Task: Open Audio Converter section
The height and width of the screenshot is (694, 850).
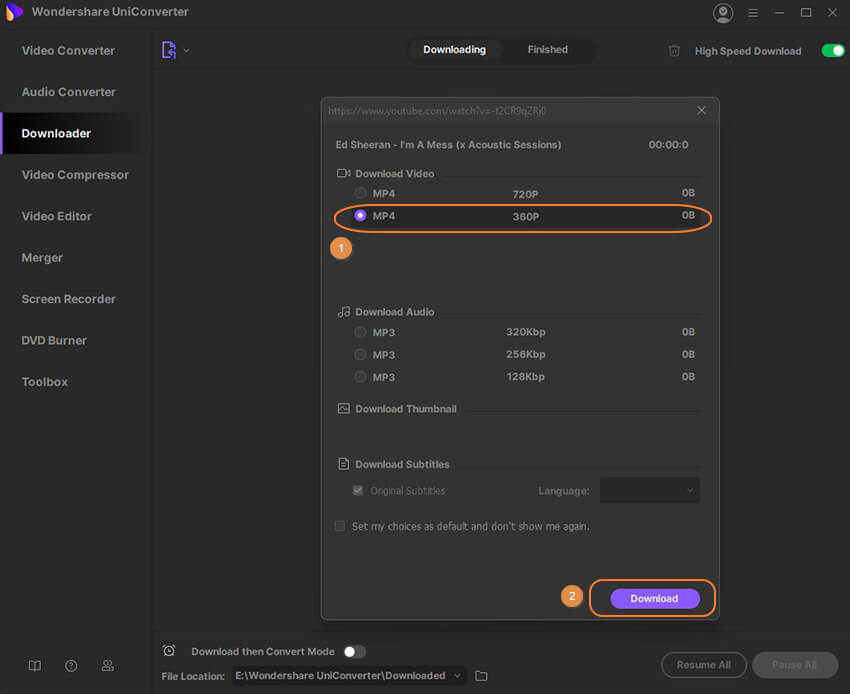Action: [69, 92]
